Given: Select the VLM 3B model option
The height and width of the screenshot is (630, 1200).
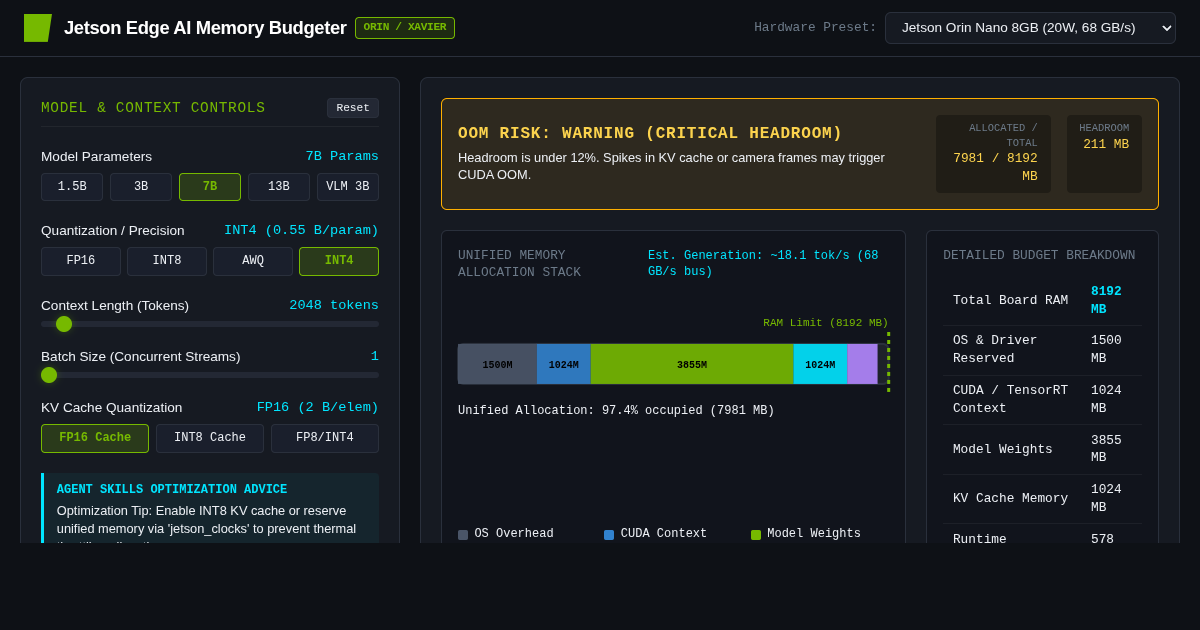Looking at the screenshot, I should tap(348, 187).
